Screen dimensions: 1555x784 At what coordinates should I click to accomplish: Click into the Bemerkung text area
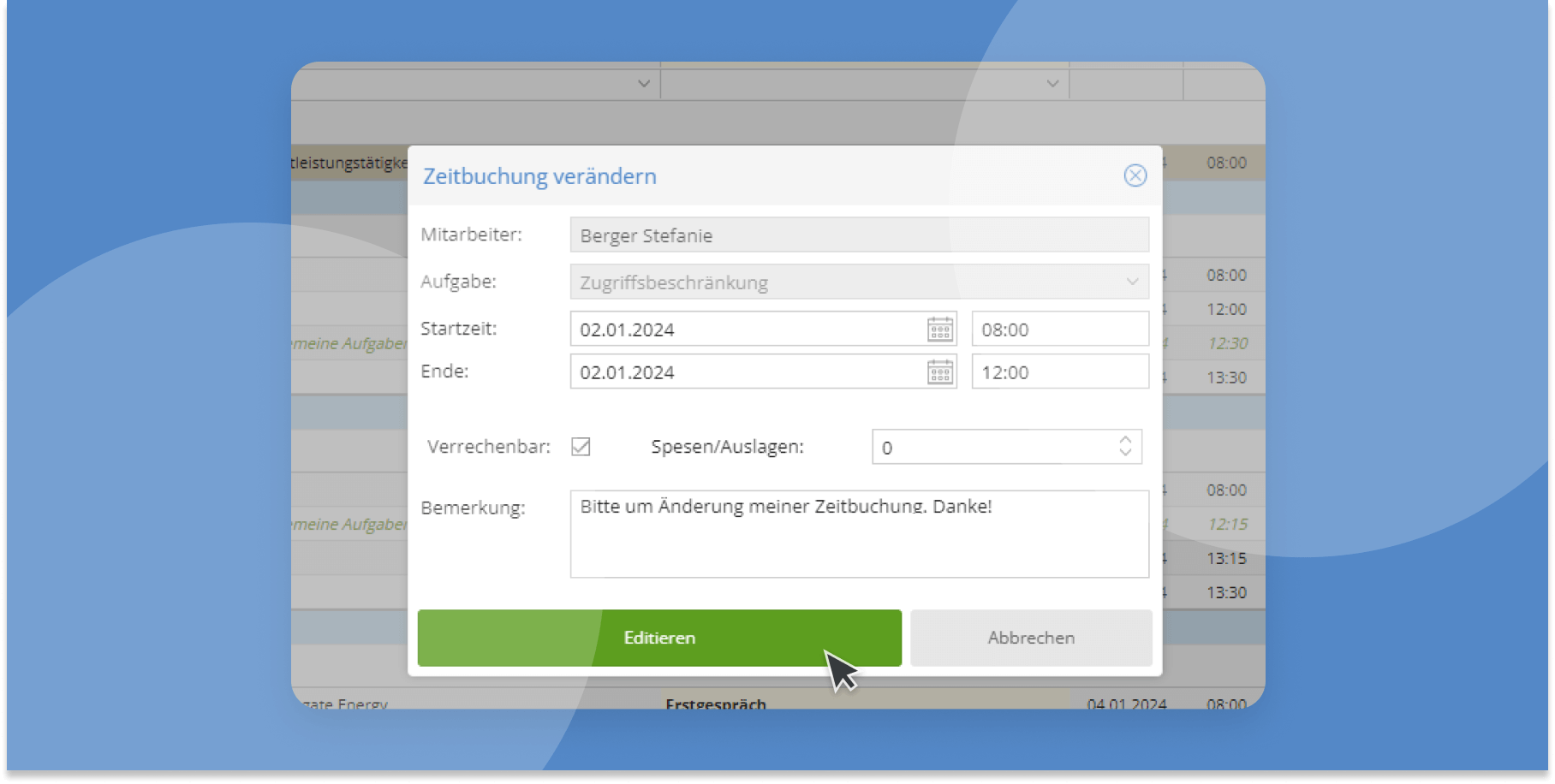[x=859, y=539]
